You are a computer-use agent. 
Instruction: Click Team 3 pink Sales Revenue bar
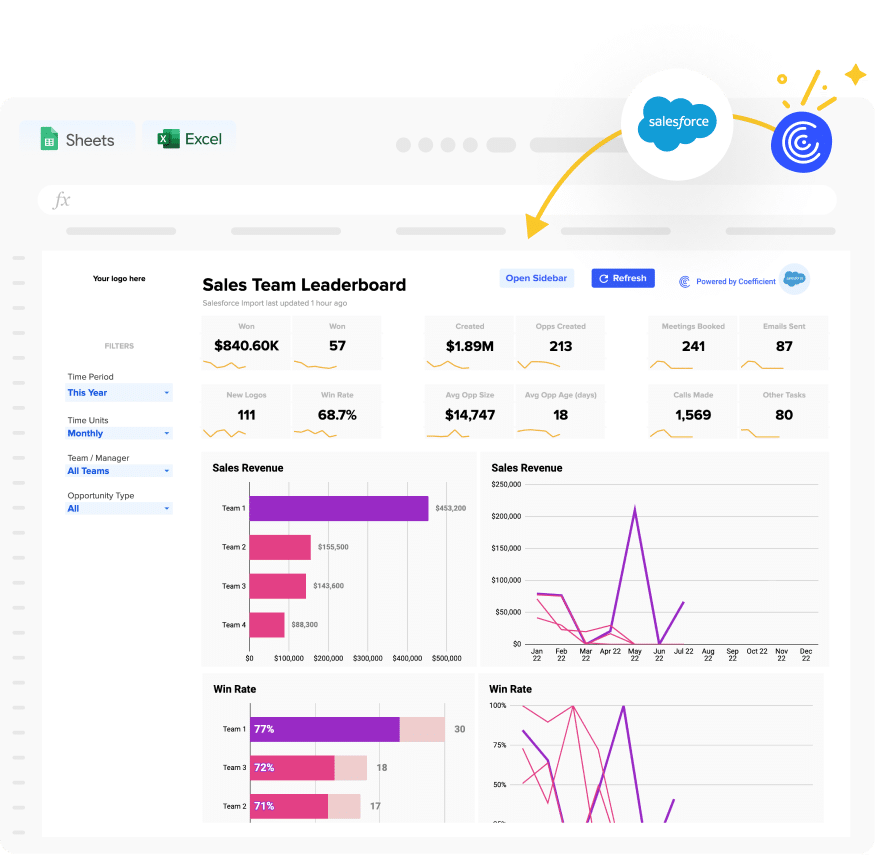pyautogui.click(x=277, y=587)
